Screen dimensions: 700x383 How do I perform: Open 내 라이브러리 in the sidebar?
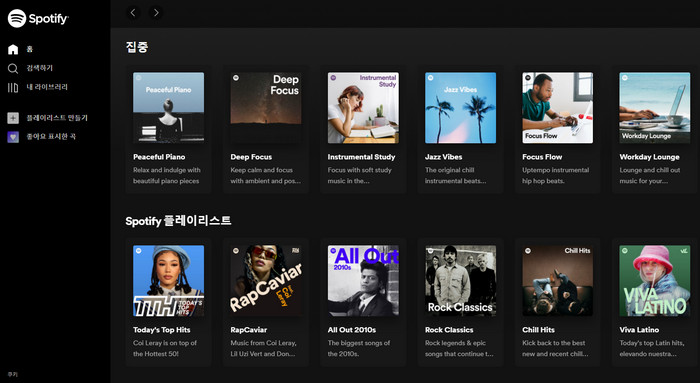click(x=47, y=87)
